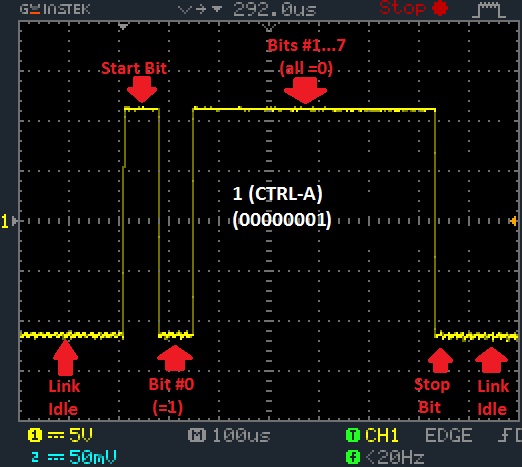
Task: Click the green F frequency badge
Action: tap(353, 457)
